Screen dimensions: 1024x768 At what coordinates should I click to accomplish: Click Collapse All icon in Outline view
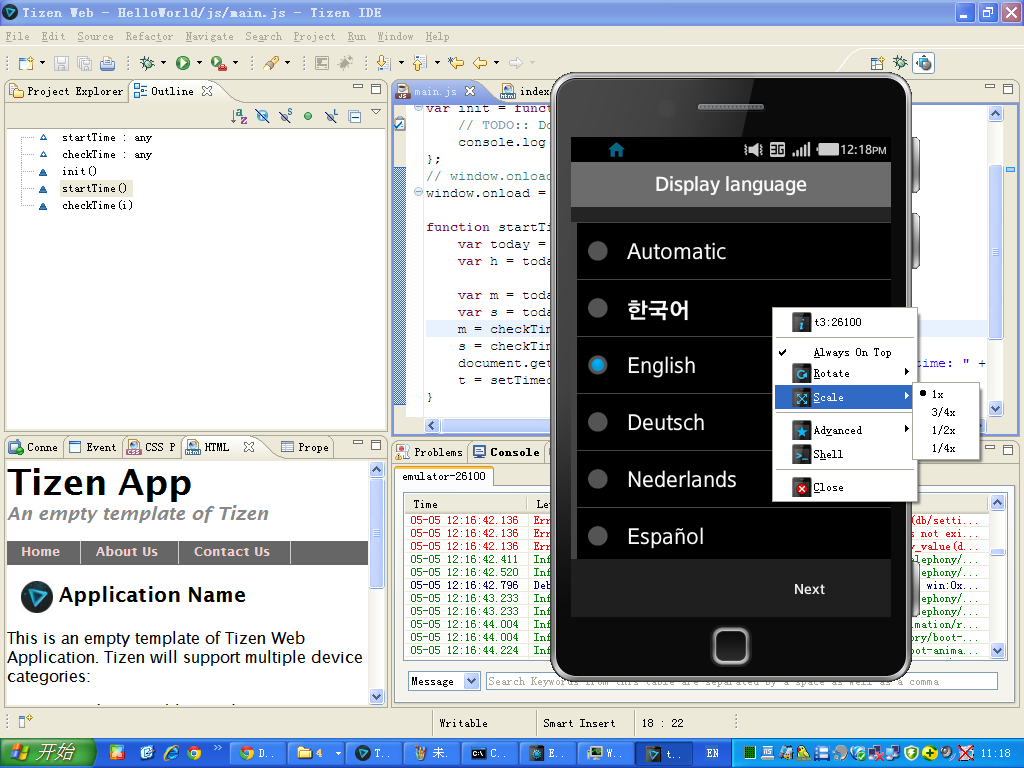(355, 117)
